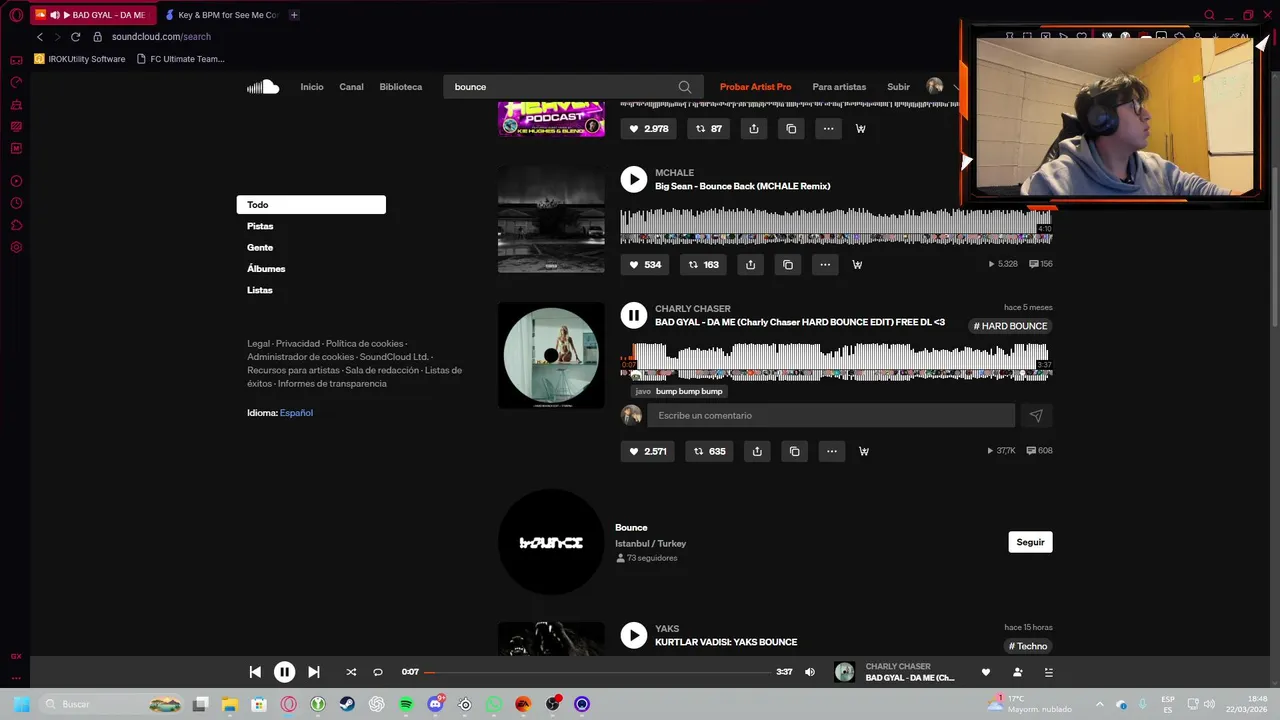Play the Big Sean Bounce Back remix
Image resolution: width=1280 pixels, height=720 pixels.
pos(633,179)
